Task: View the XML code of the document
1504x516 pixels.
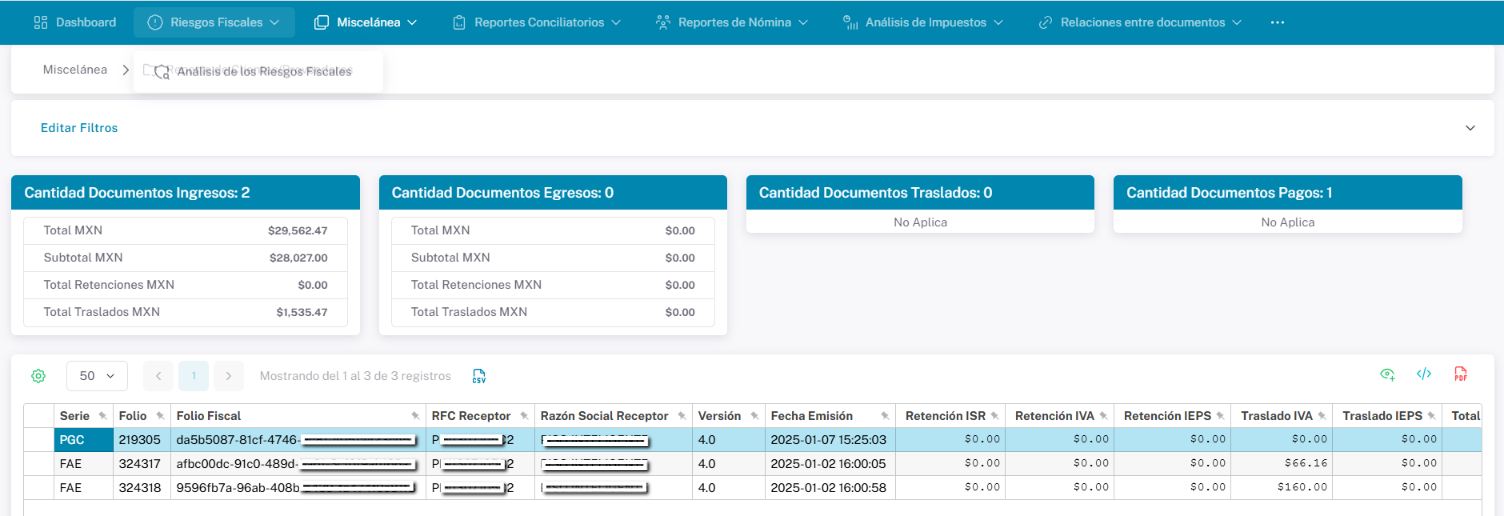Action: [x=1424, y=375]
